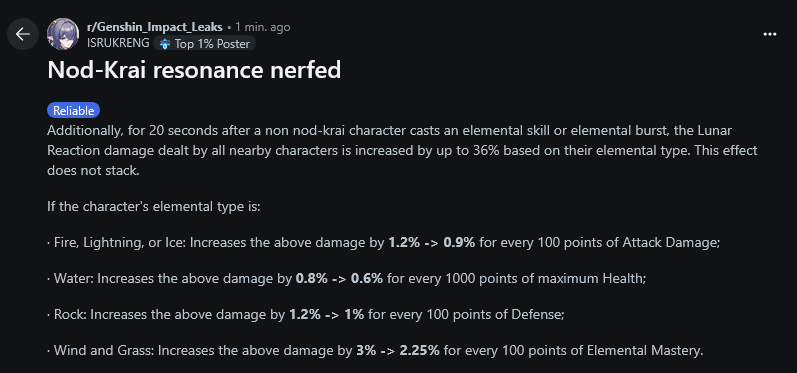This screenshot has height=373, width=797.
Task: Open the ISRUKRENG user profile
Action: tap(118, 43)
